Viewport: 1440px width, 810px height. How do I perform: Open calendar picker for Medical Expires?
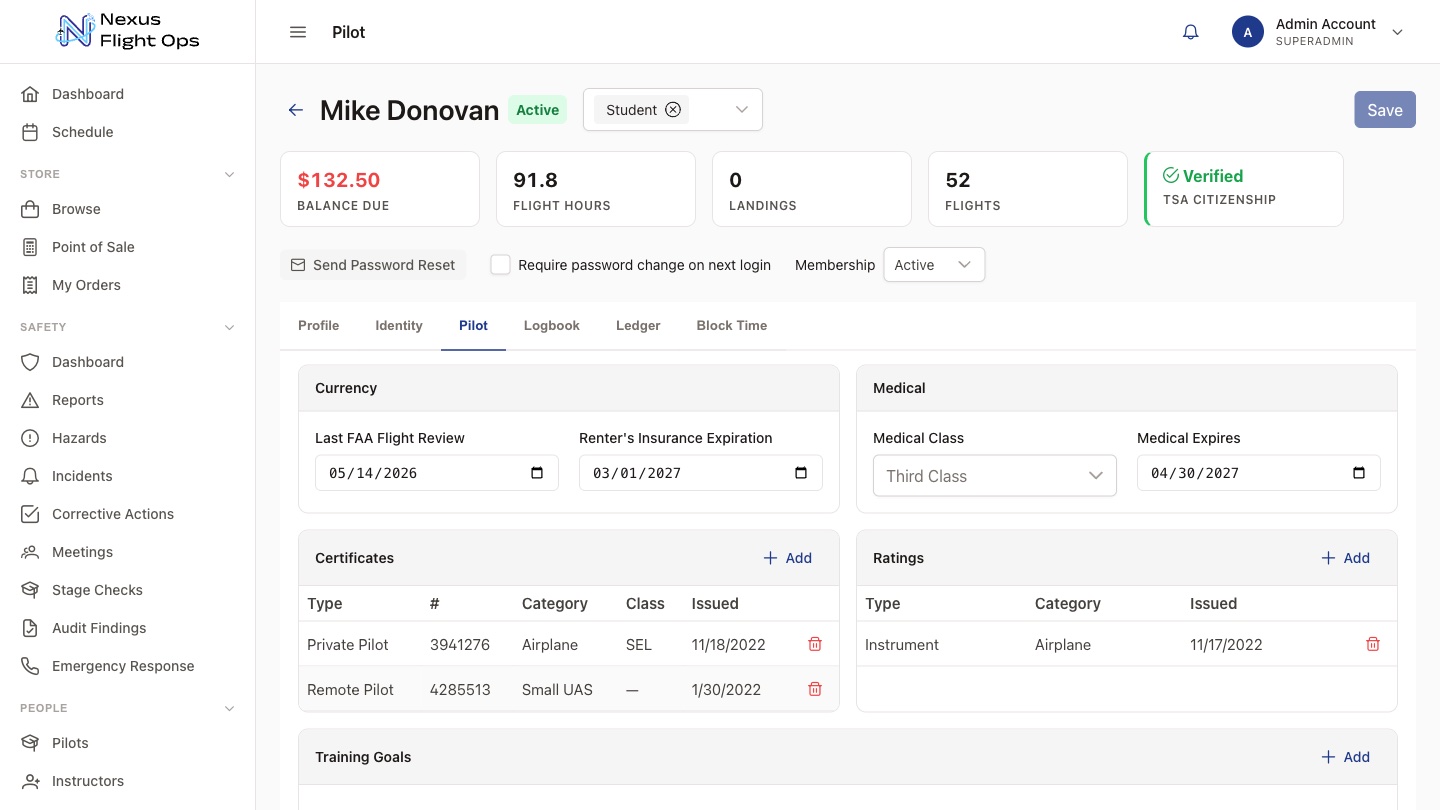[1359, 473]
